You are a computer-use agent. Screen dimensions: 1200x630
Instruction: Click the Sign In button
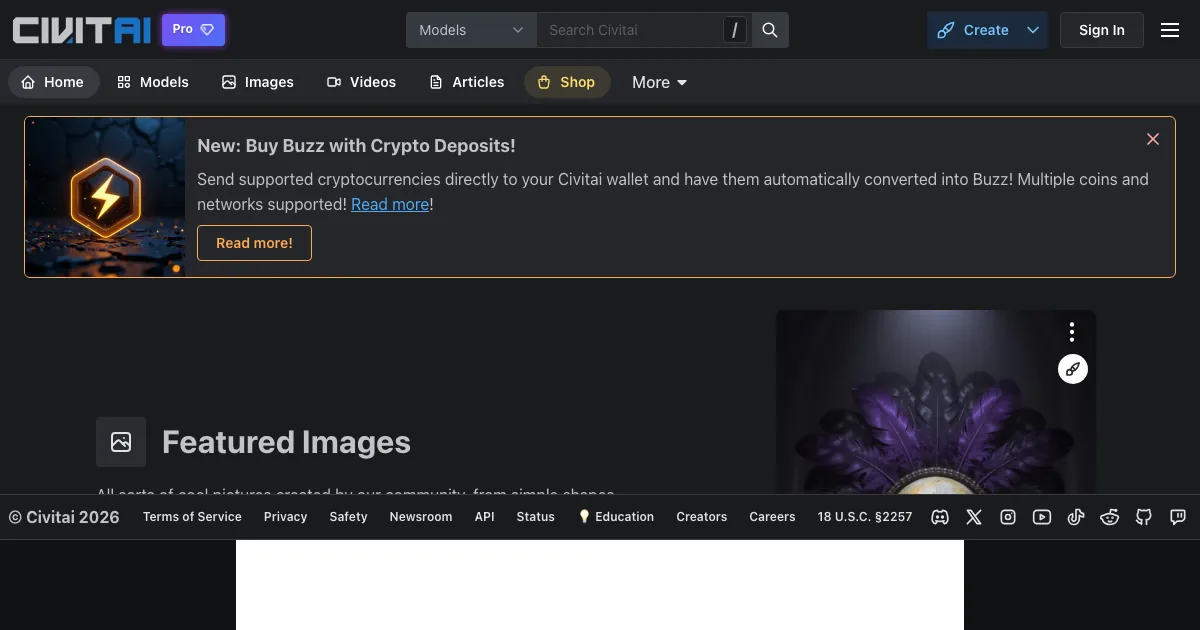coord(1101,30)
